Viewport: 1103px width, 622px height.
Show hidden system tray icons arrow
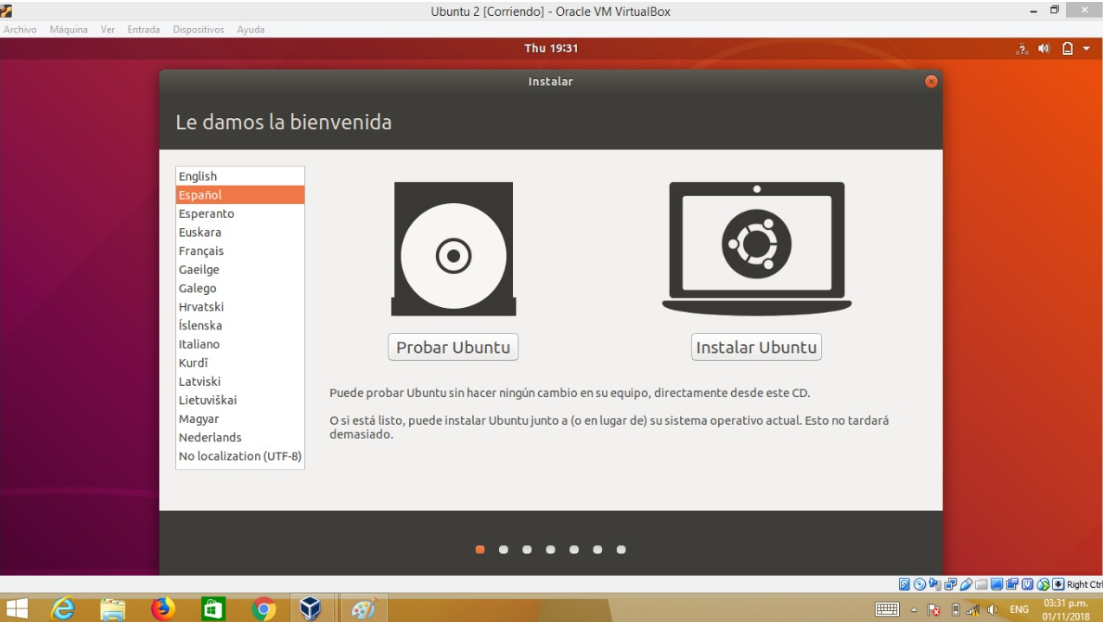pyautogui.click(x=914, y=610)
